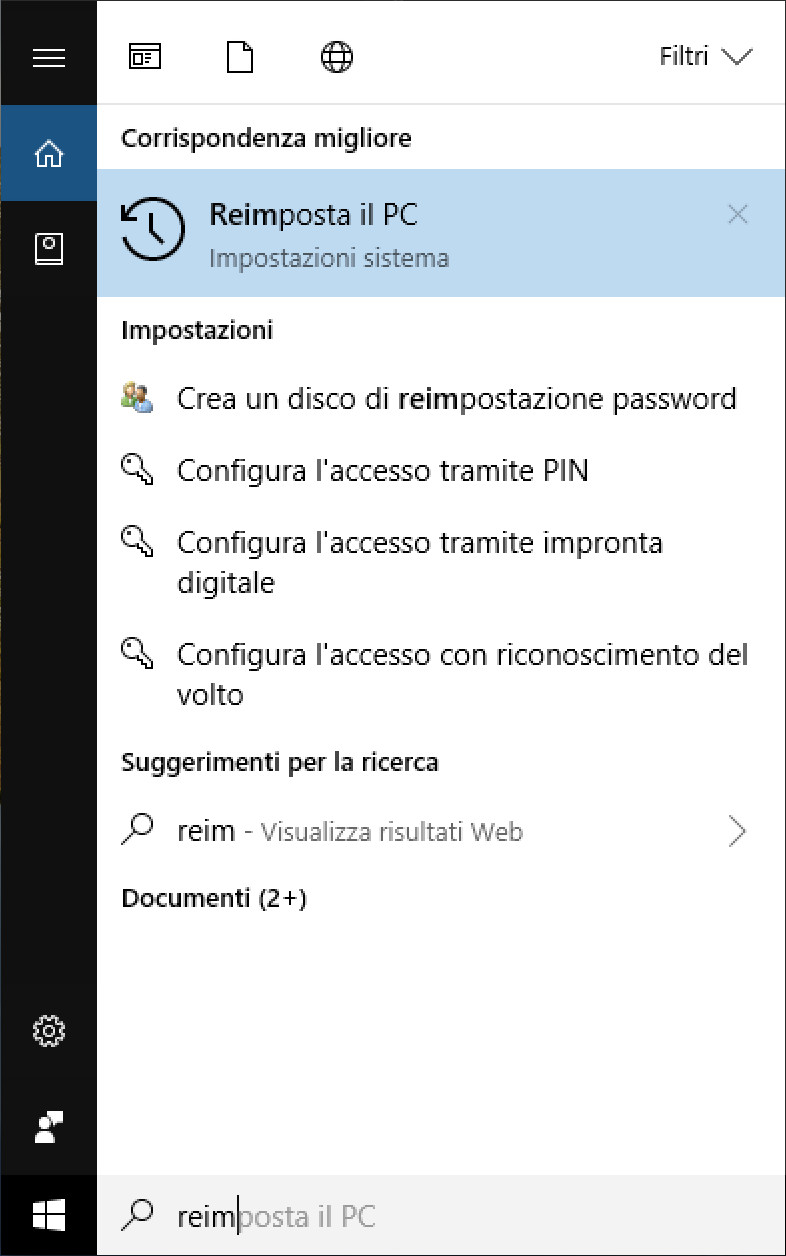Screen dimensions: 786x1256
Task: Click the Windows Start button
Action: [48, 1216]
